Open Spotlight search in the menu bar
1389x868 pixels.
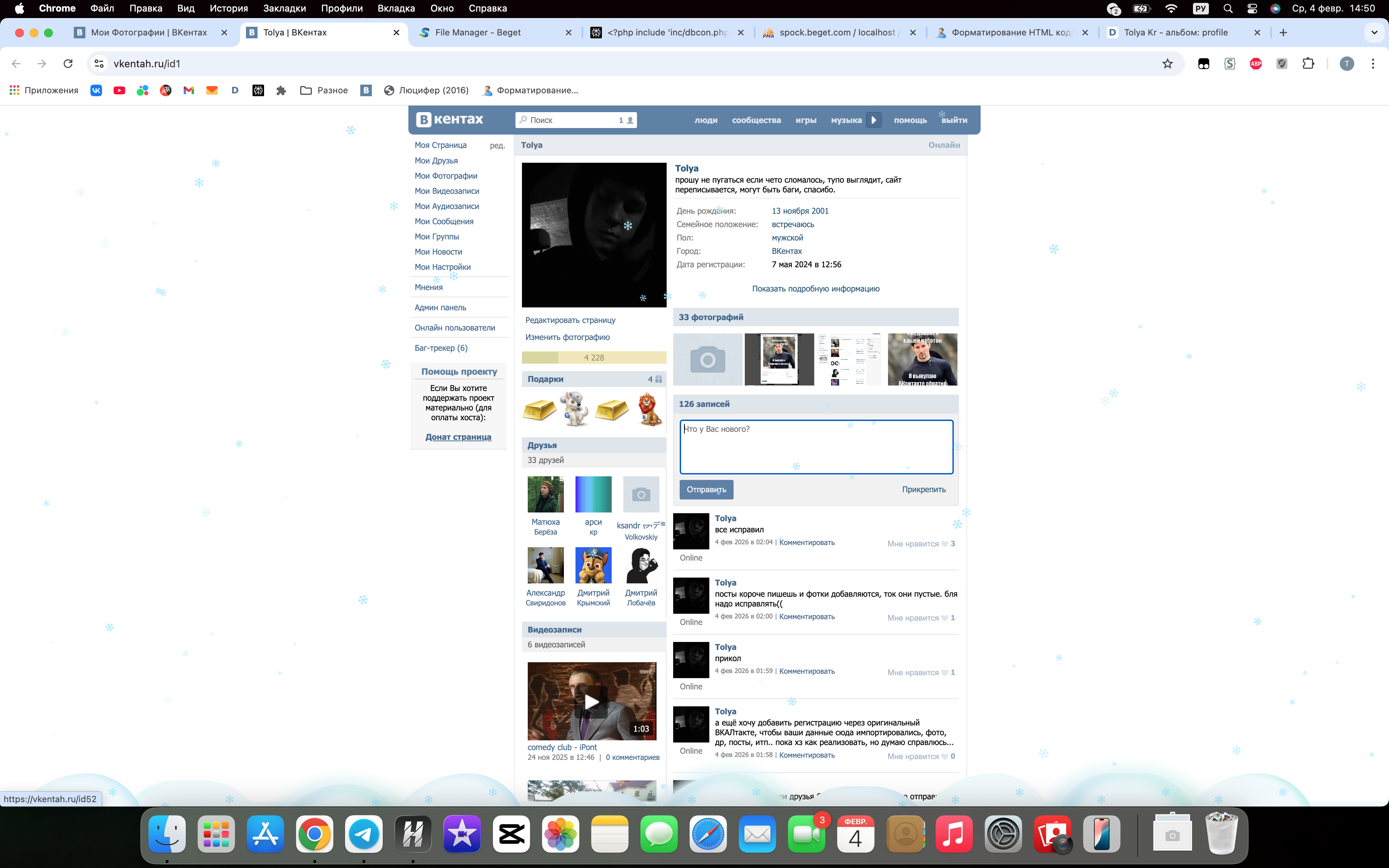[1228, 9]
